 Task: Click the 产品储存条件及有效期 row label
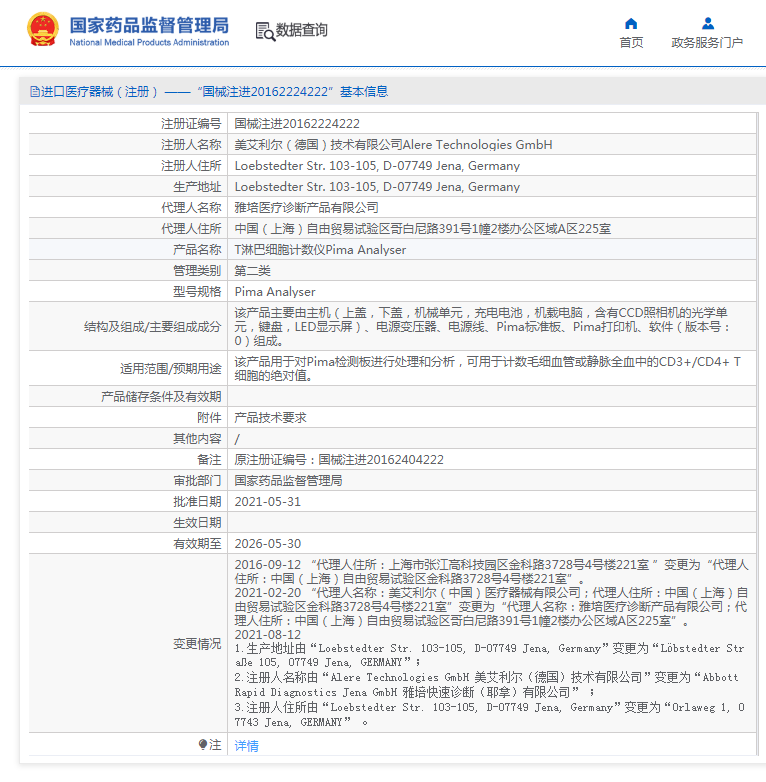pyautogui.click(x=161, y=396)
